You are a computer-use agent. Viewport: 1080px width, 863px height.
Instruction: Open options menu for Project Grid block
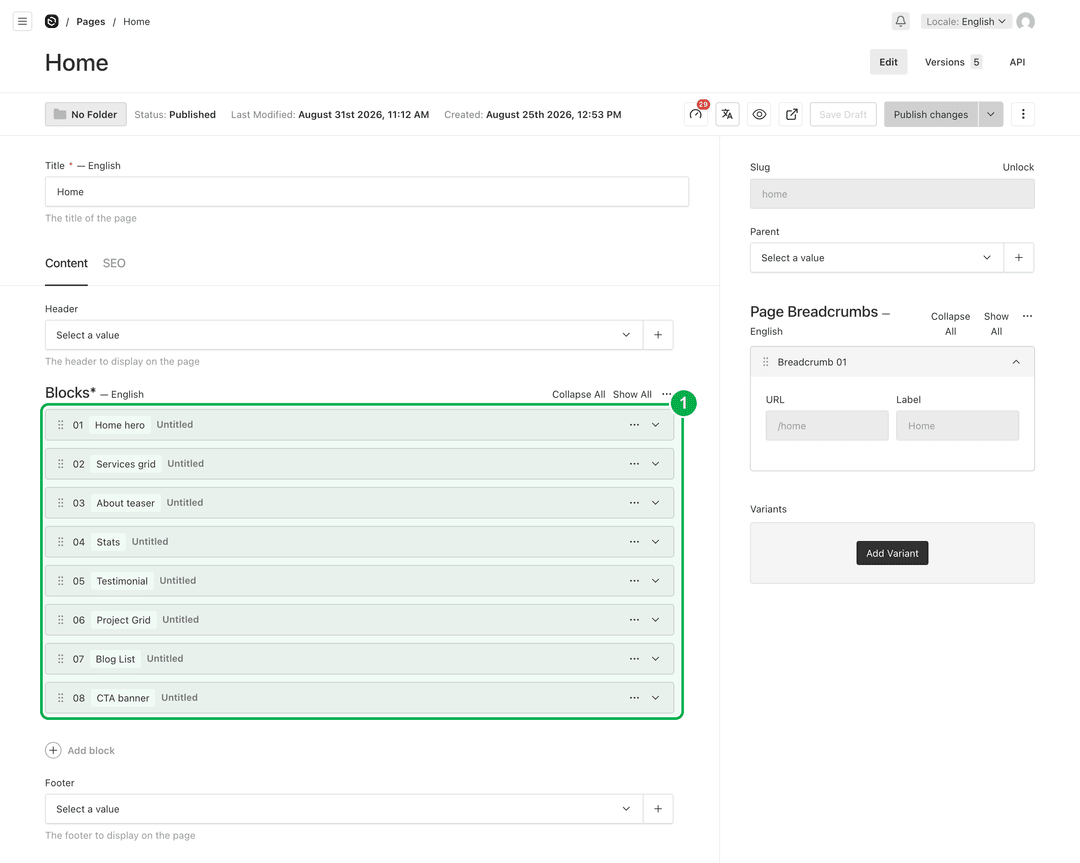point(634,620)
